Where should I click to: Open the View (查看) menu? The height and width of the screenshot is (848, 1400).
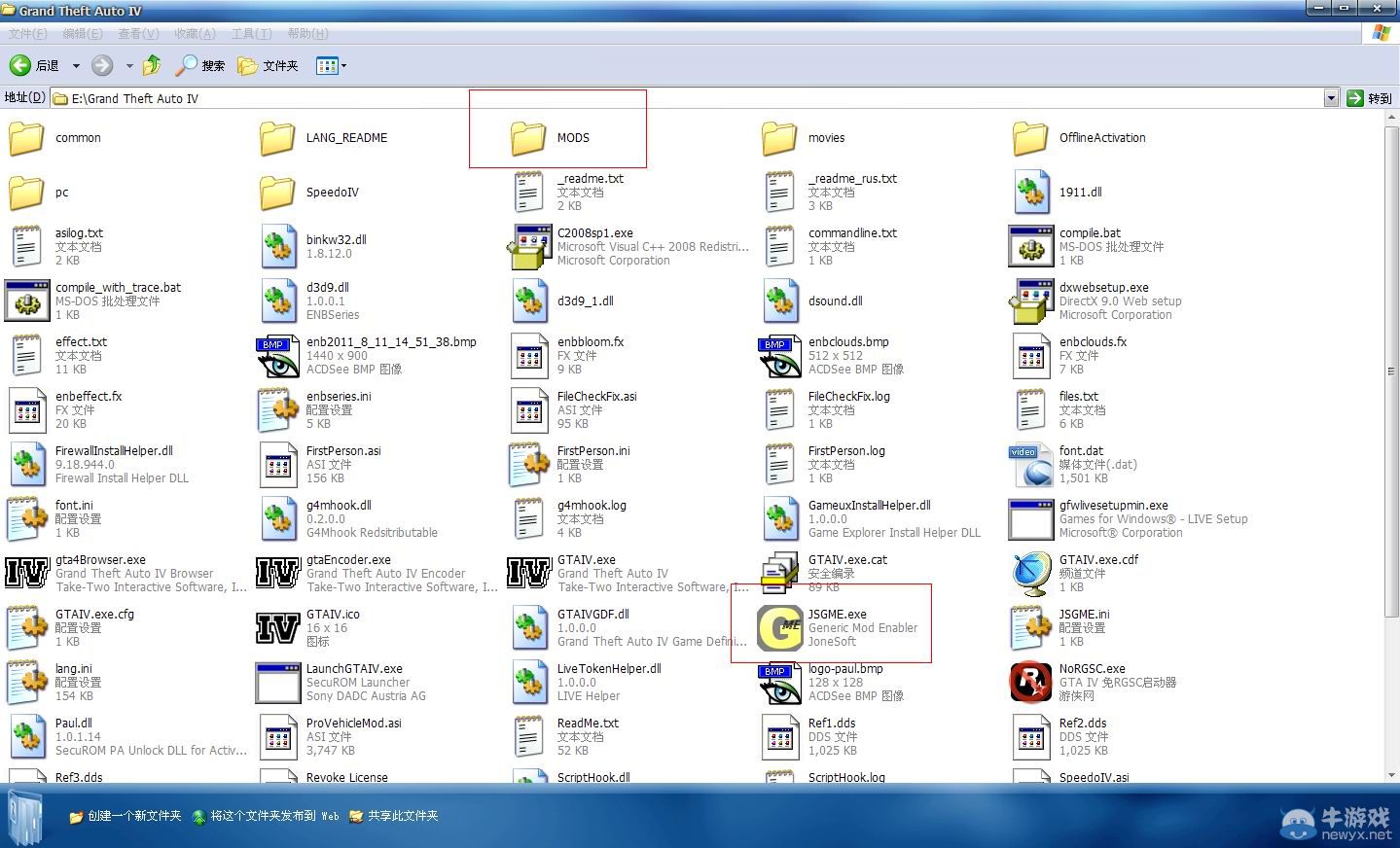[x=138, y=33]
